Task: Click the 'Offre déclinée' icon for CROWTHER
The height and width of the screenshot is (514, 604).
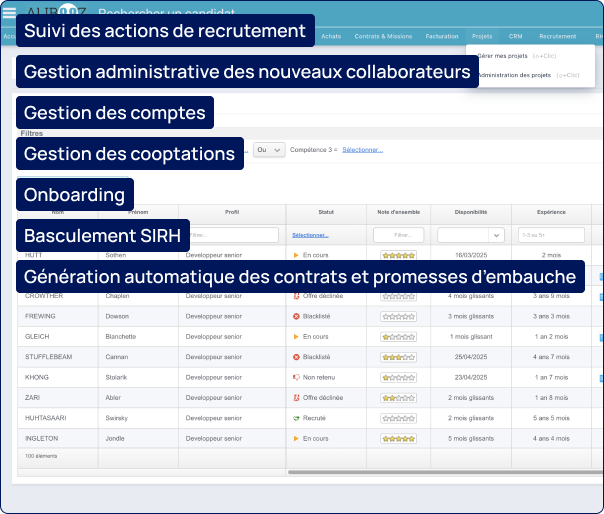Action: [296, 296]
